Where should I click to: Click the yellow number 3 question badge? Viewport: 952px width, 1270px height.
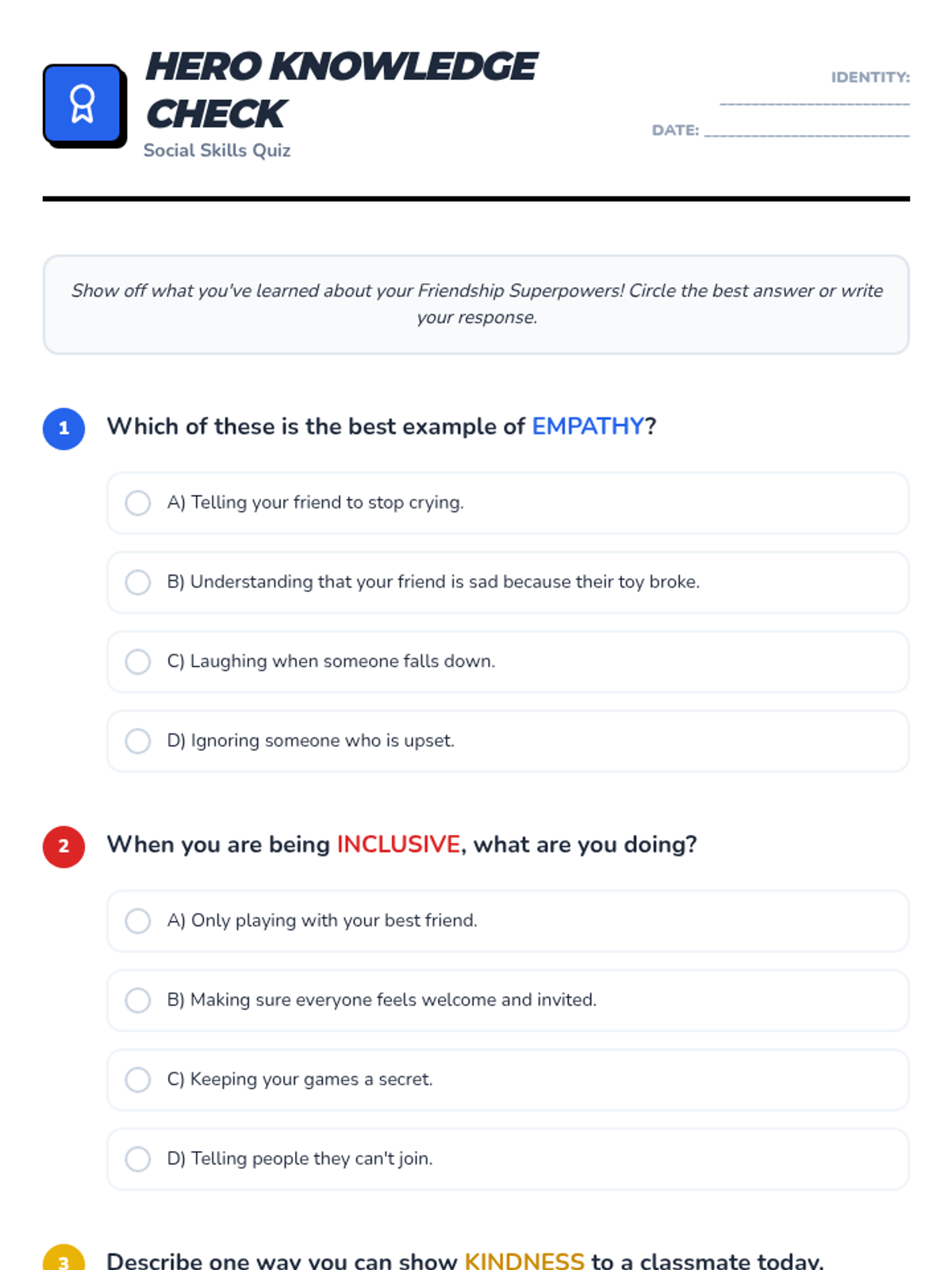coord(63,1257)
